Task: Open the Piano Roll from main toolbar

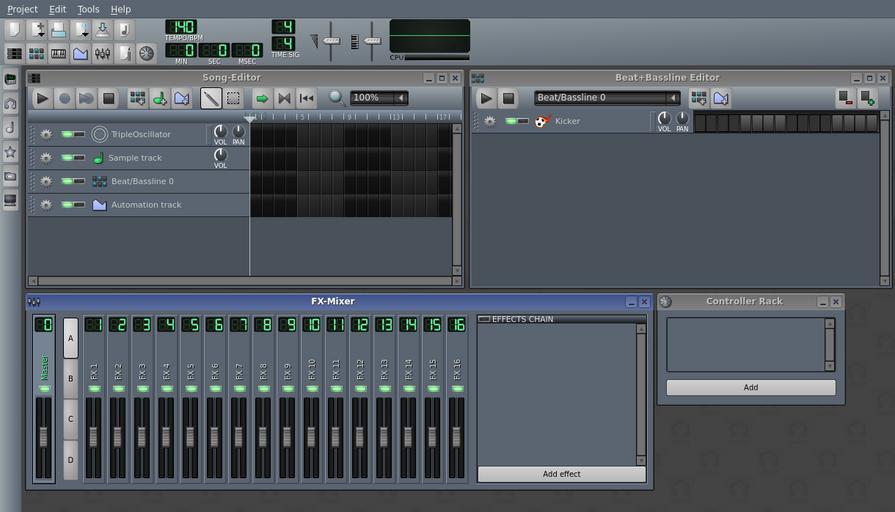Action: 58,53
